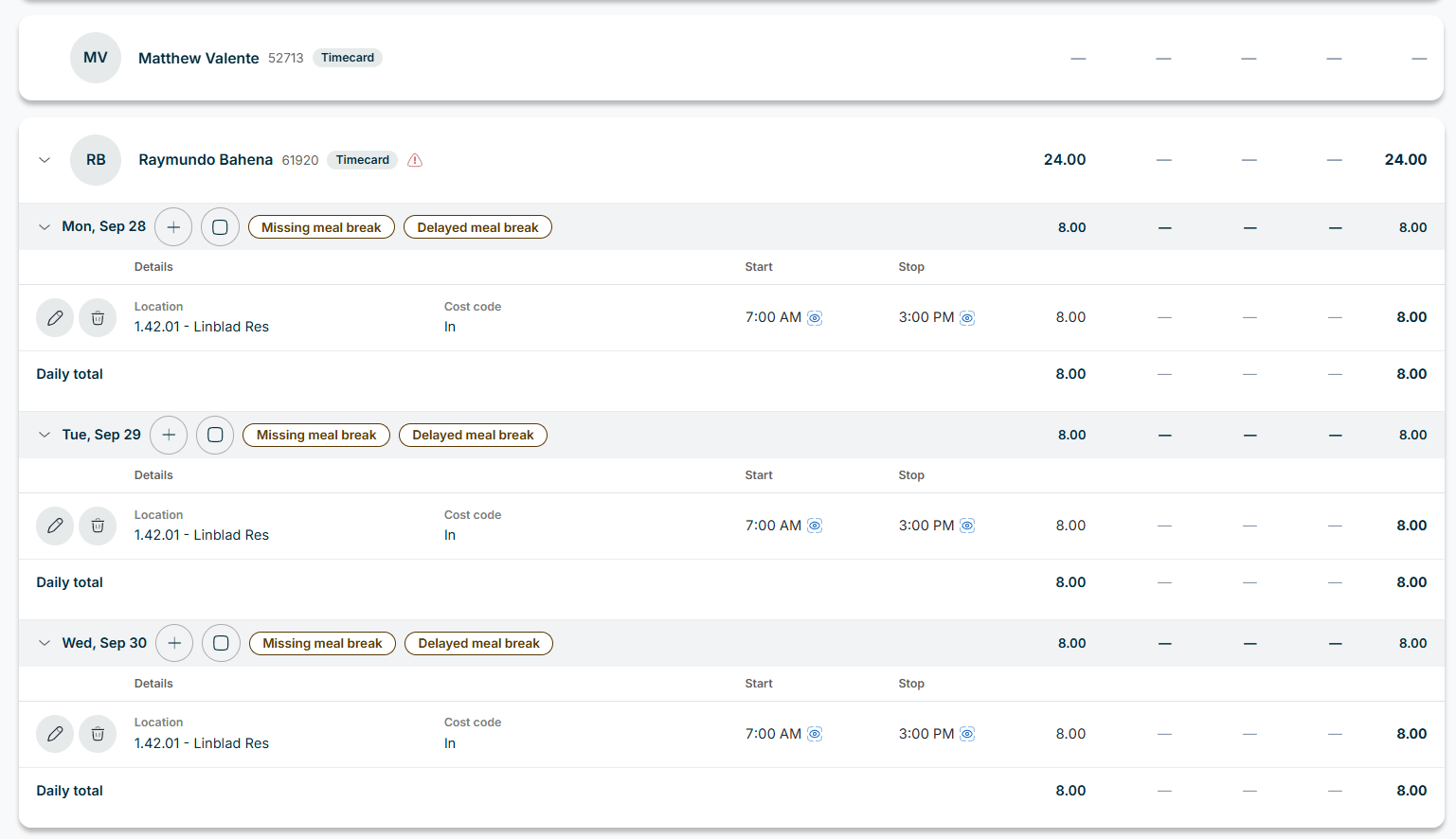Edit the Mon, Sep 28 time entry
This screenshot has width=1456, height=839.
[x=55, y=318]
